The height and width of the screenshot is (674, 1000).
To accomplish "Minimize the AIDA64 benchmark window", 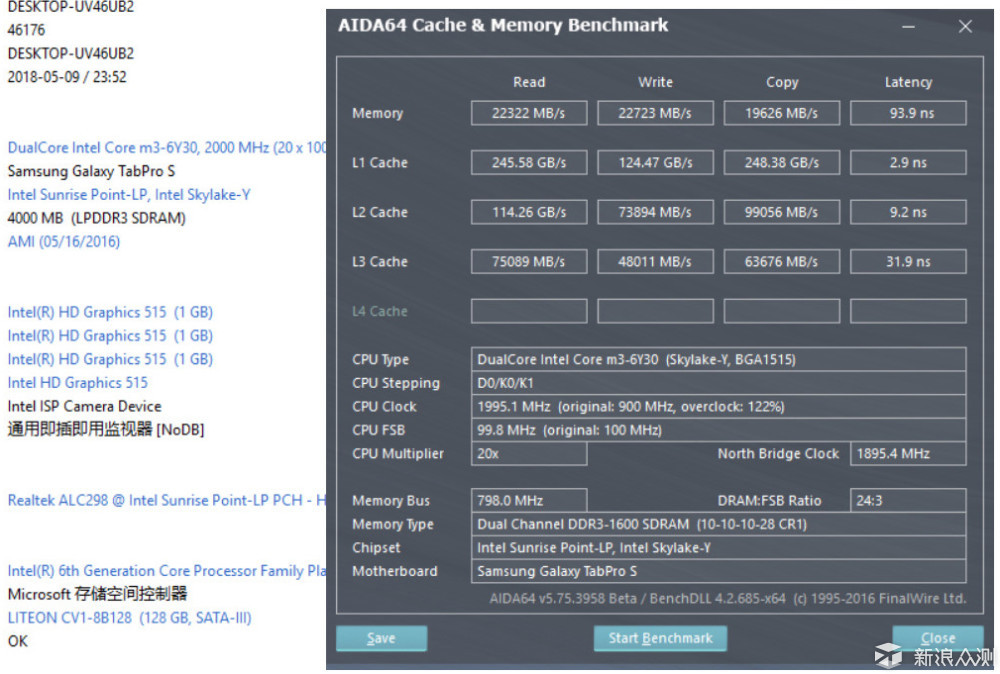I will (x=909, y=27).
